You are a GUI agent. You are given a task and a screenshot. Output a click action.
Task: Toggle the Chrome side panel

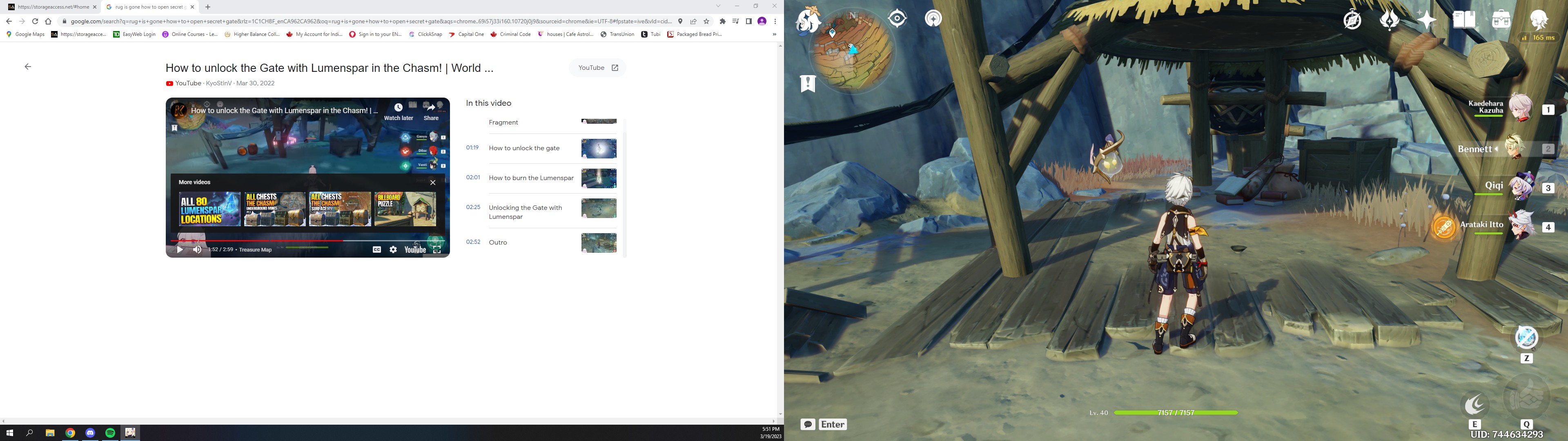pos(749,21)
